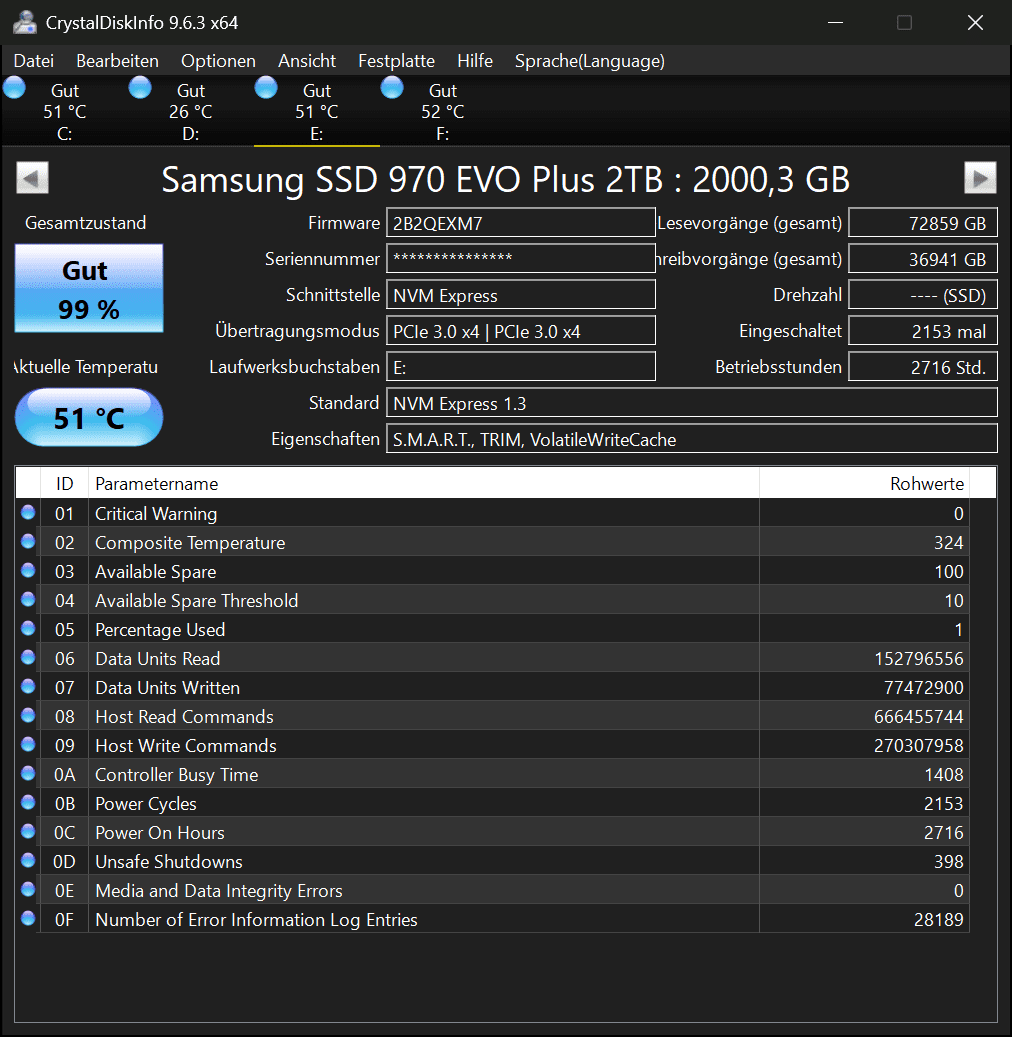Click the Laufwerksbuchstaben field E:
Screen dimensions: 1012x1037
pos(521,366)
